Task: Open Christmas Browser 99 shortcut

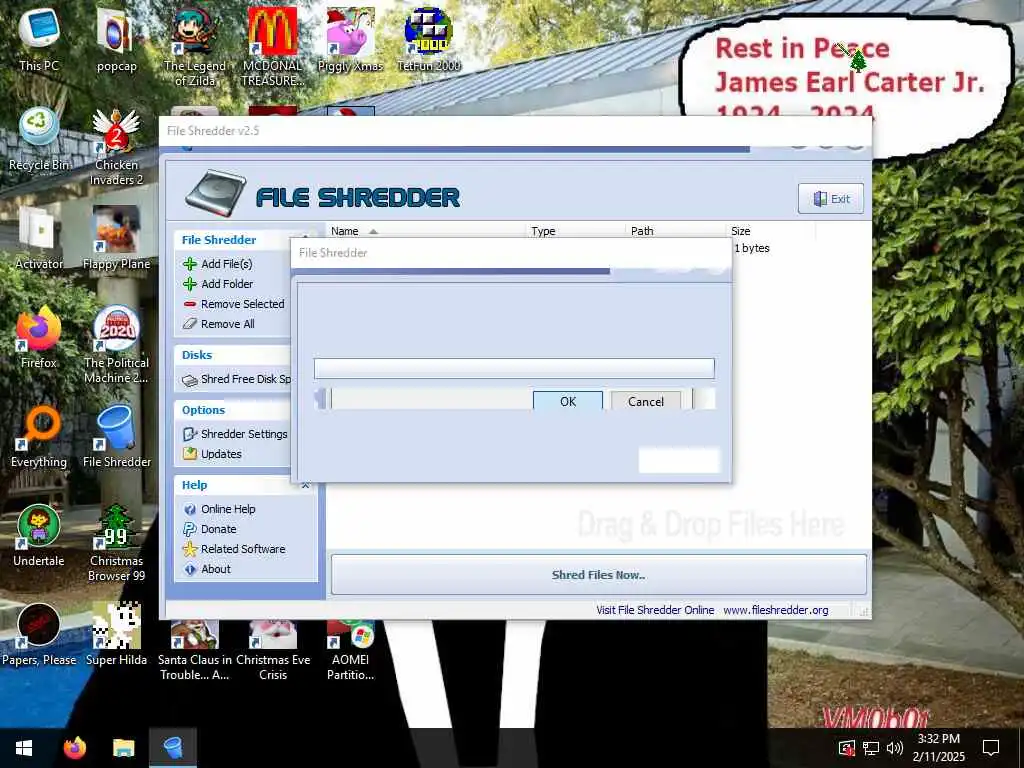Action: tap(116, 543)
